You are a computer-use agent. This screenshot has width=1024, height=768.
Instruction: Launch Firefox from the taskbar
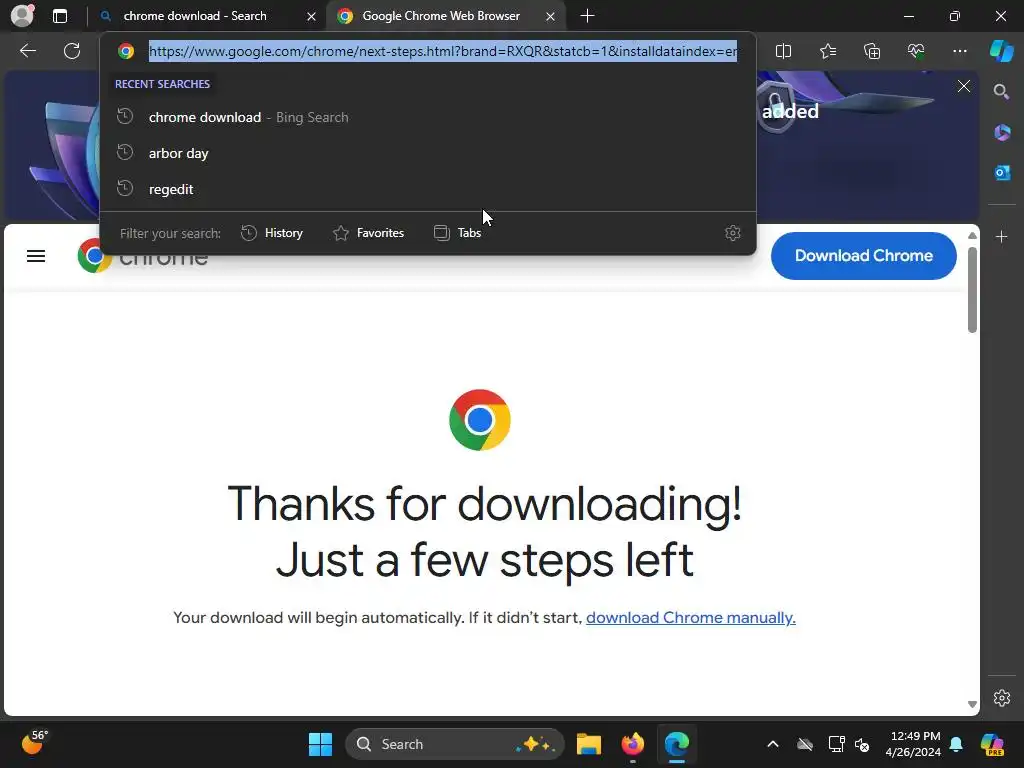632,744
